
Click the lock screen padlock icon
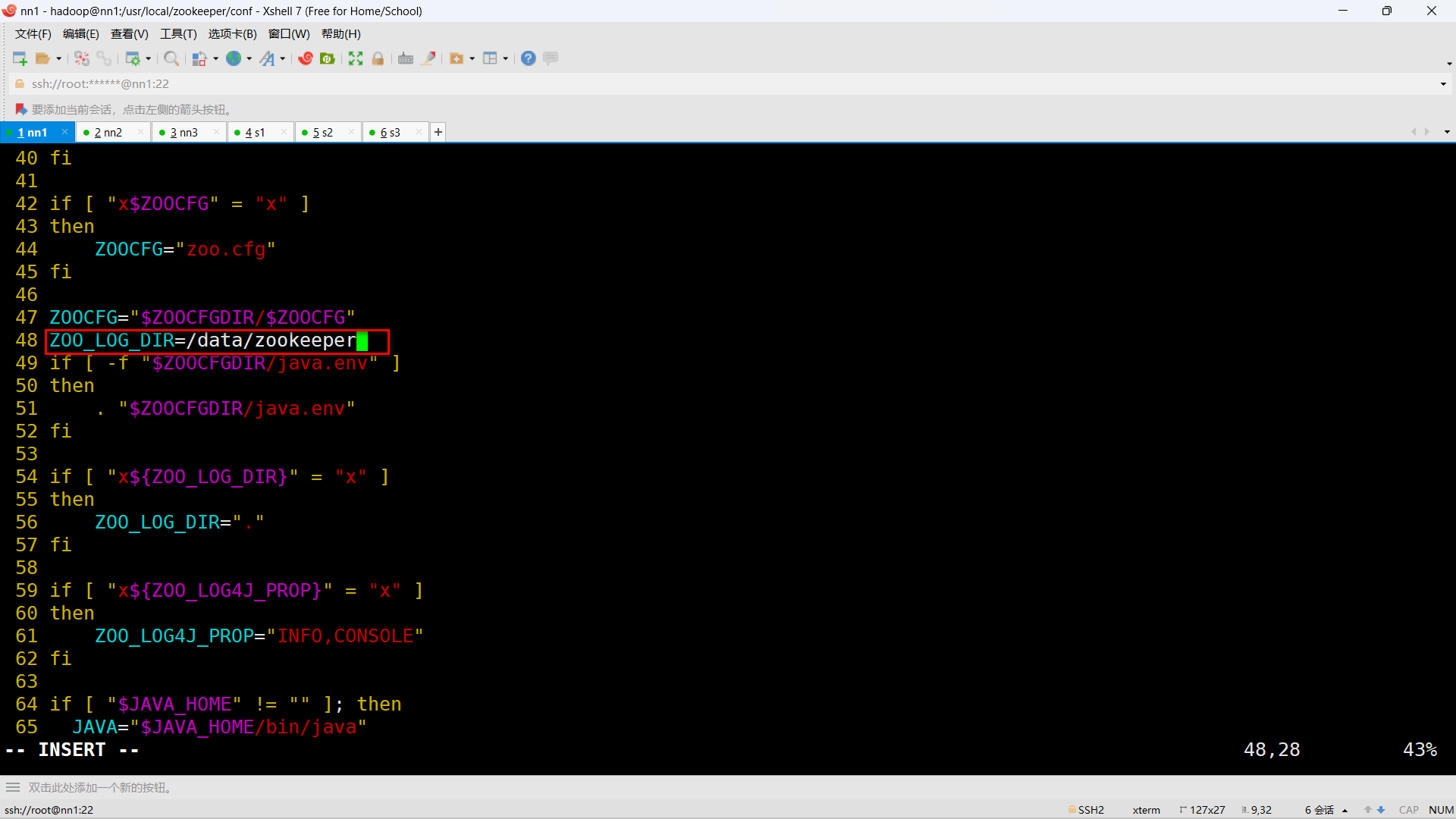(x=378, y=58)
